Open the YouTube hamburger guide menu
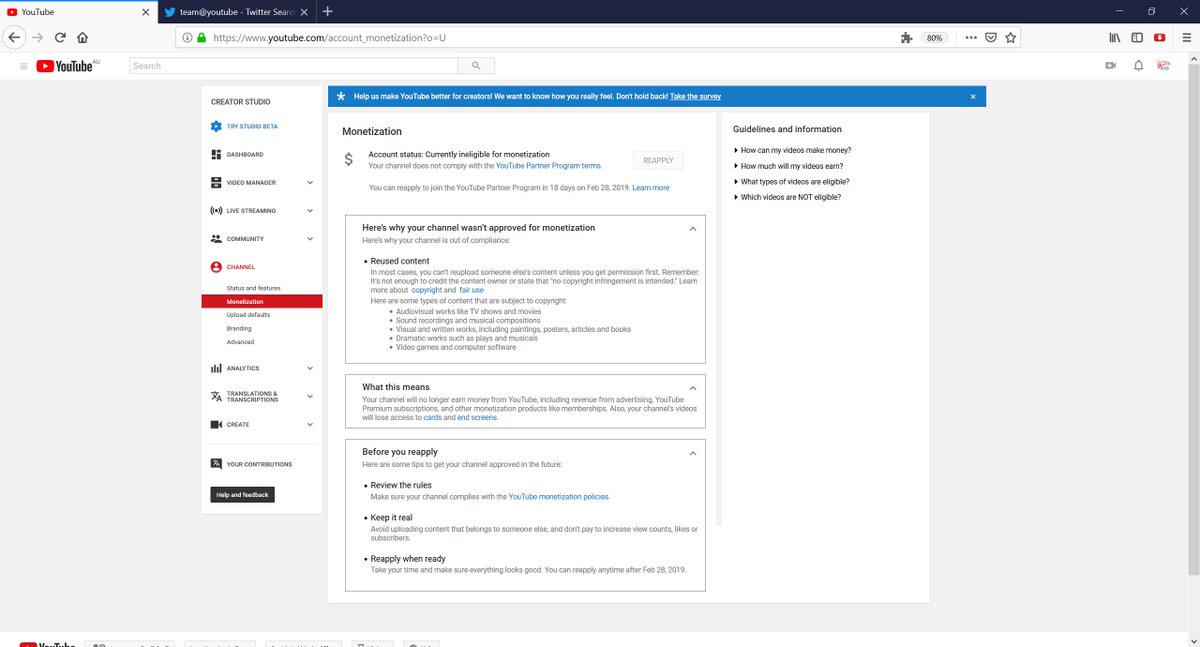1200x647 pixels. (x=23, y=66)
